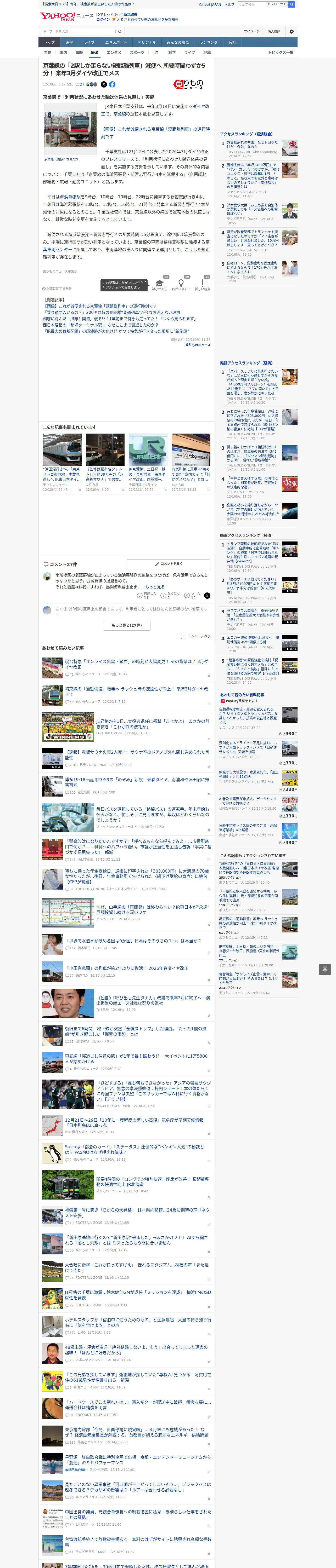
Task: Open the 埼京線 通勤快速 article in the list
Action: [x=137, y=691]
